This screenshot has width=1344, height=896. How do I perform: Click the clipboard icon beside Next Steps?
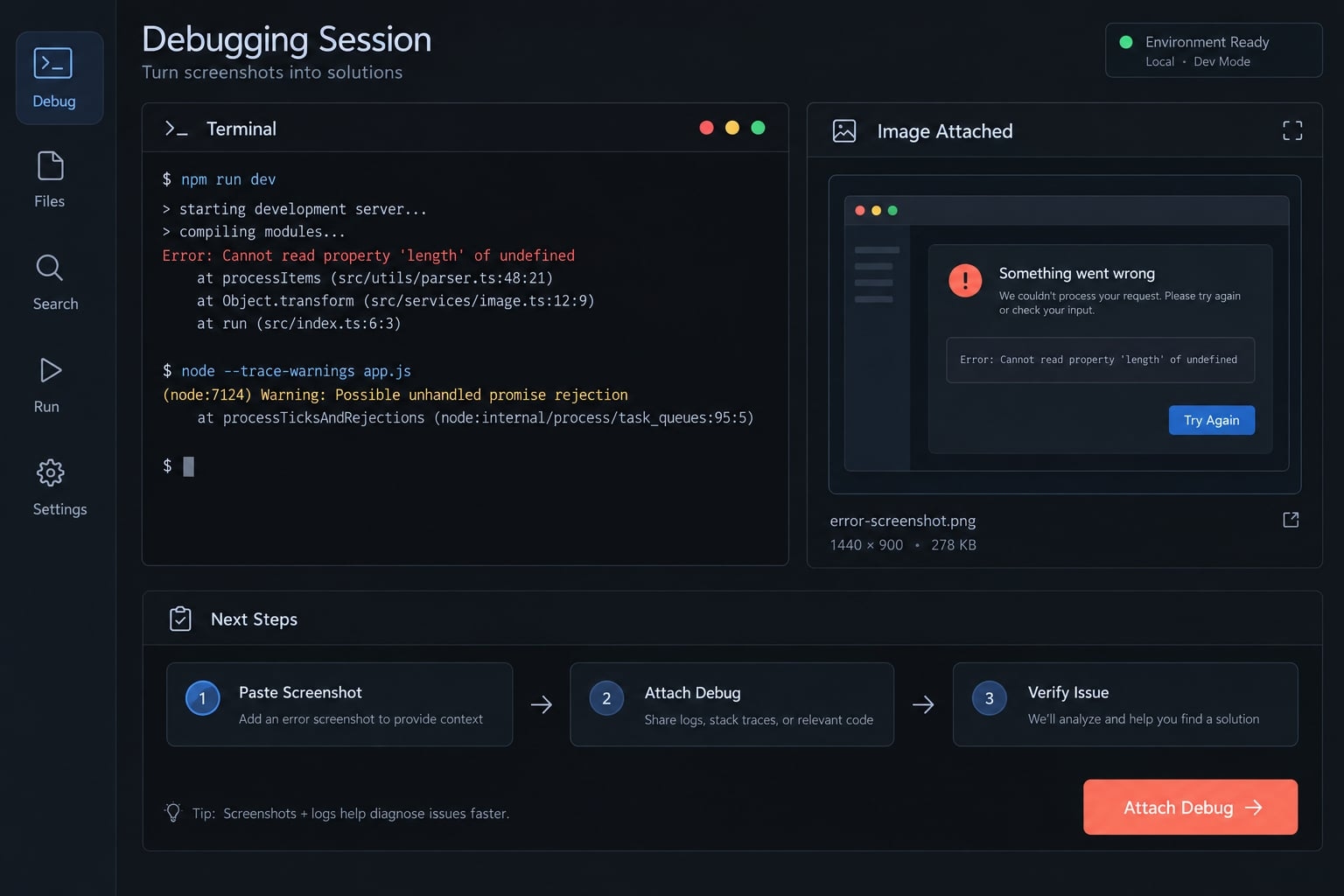180,619
